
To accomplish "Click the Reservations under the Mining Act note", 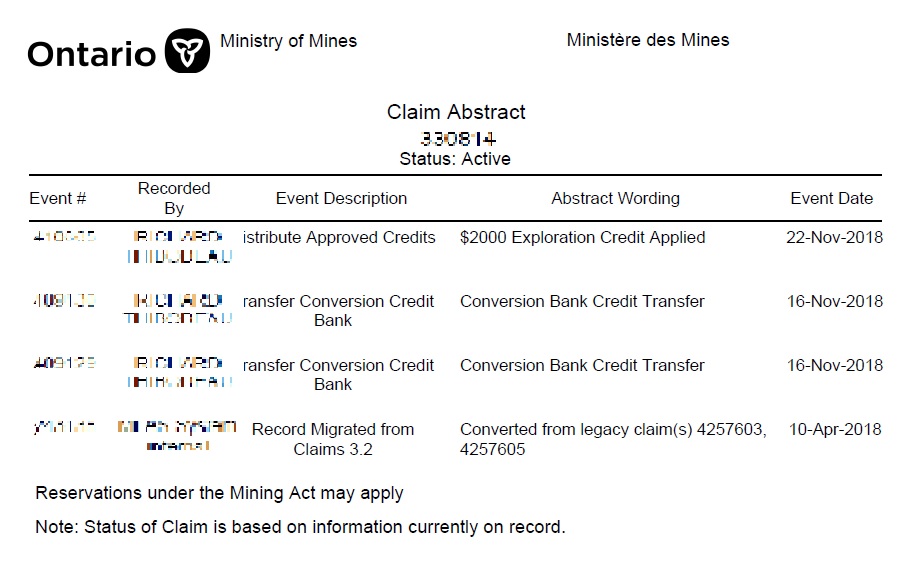I will point(219,493).
